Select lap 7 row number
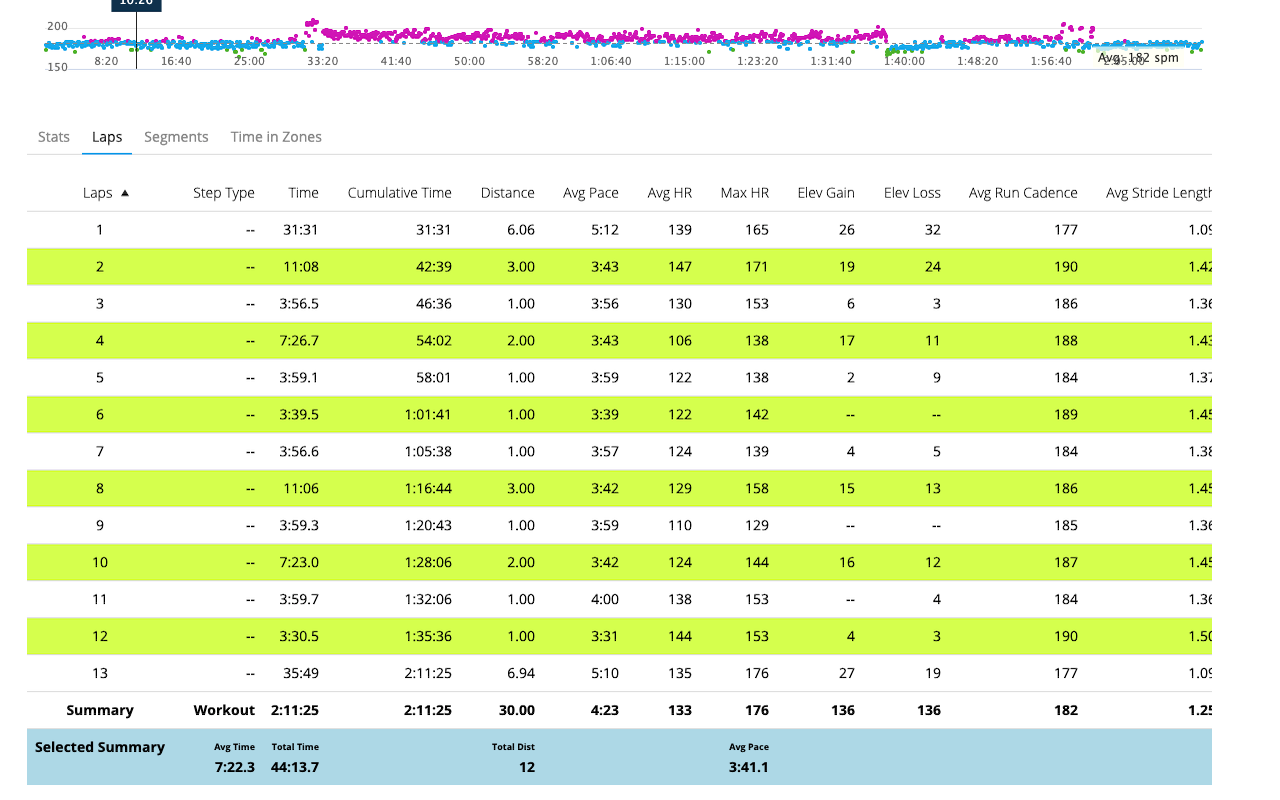 coord(100,452)
